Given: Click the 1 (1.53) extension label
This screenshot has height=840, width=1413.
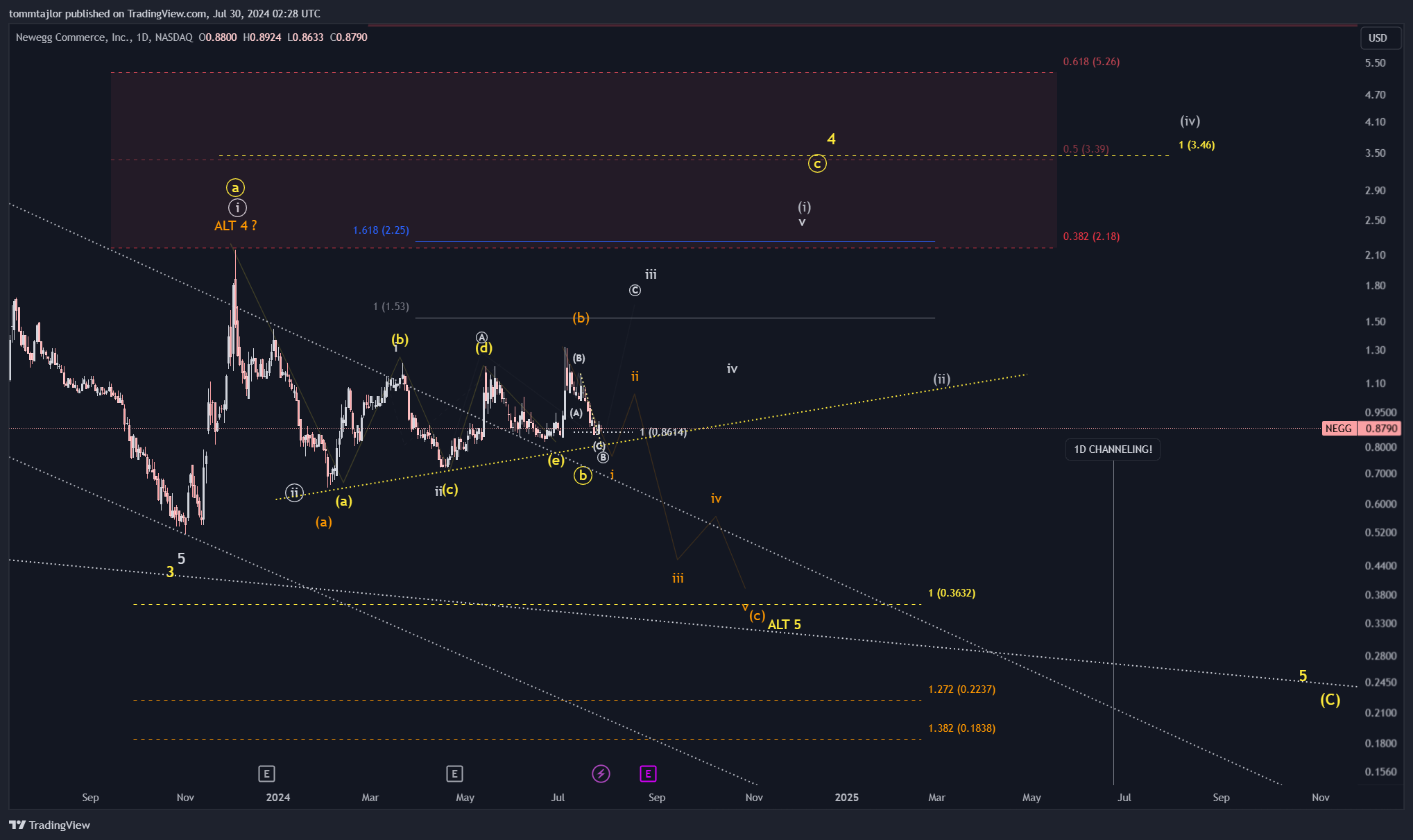Looking at the screenshot, I should tap(391, 307).
